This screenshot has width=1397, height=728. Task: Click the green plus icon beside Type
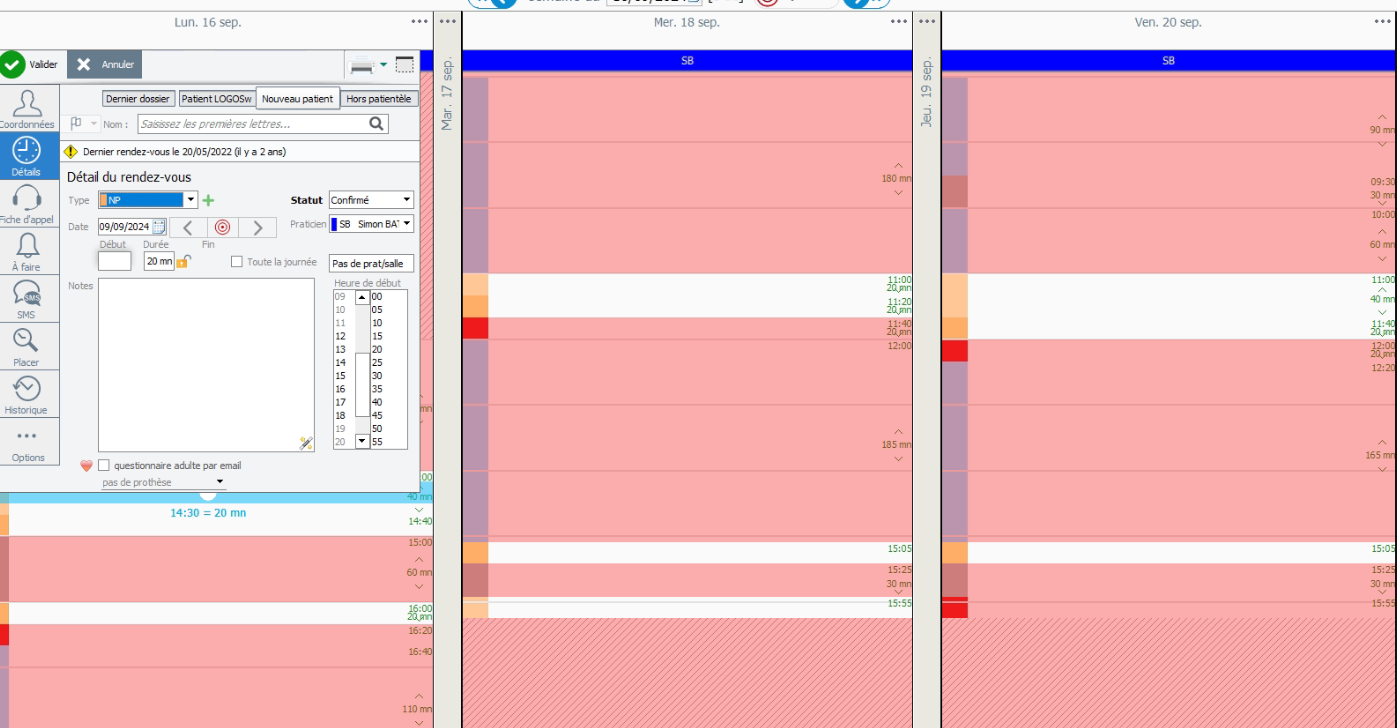coord(208,200)
